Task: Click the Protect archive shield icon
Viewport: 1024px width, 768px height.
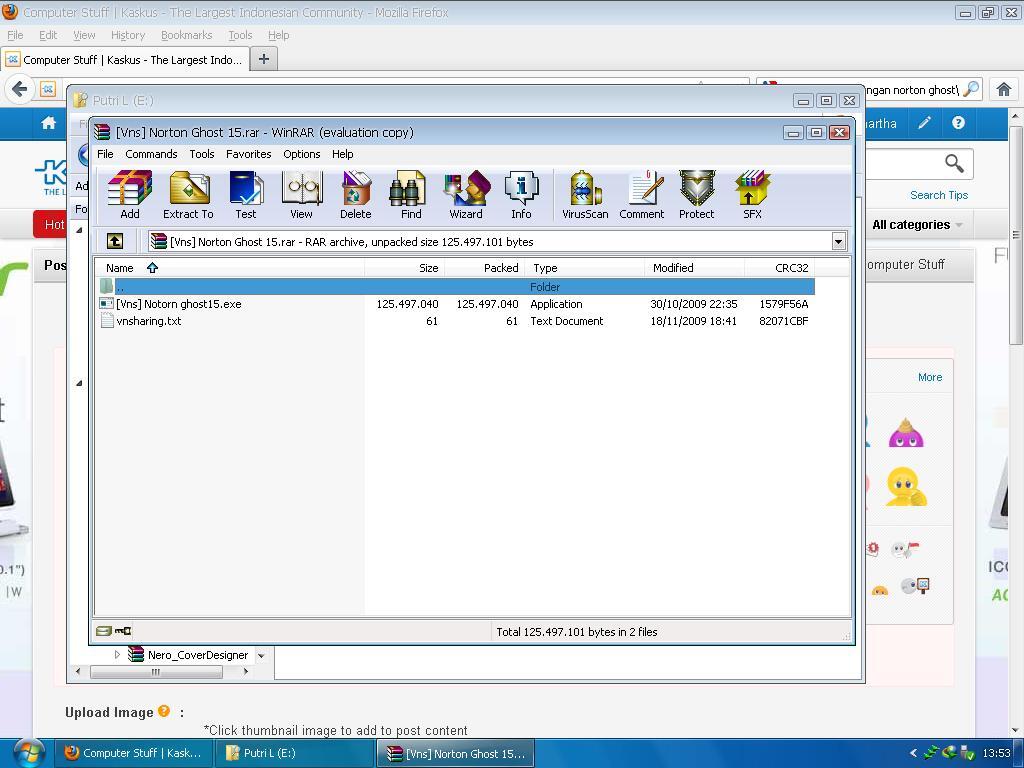Action: pos(696,194)
